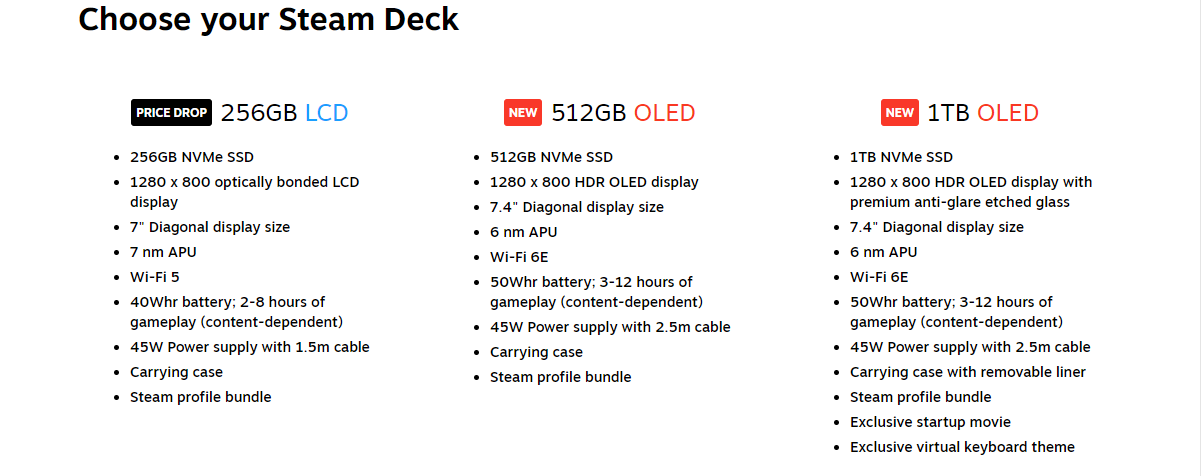1201x476 pixels.
Task: Click the Wi-Fi 5 spec line
Action: [154, 277]
